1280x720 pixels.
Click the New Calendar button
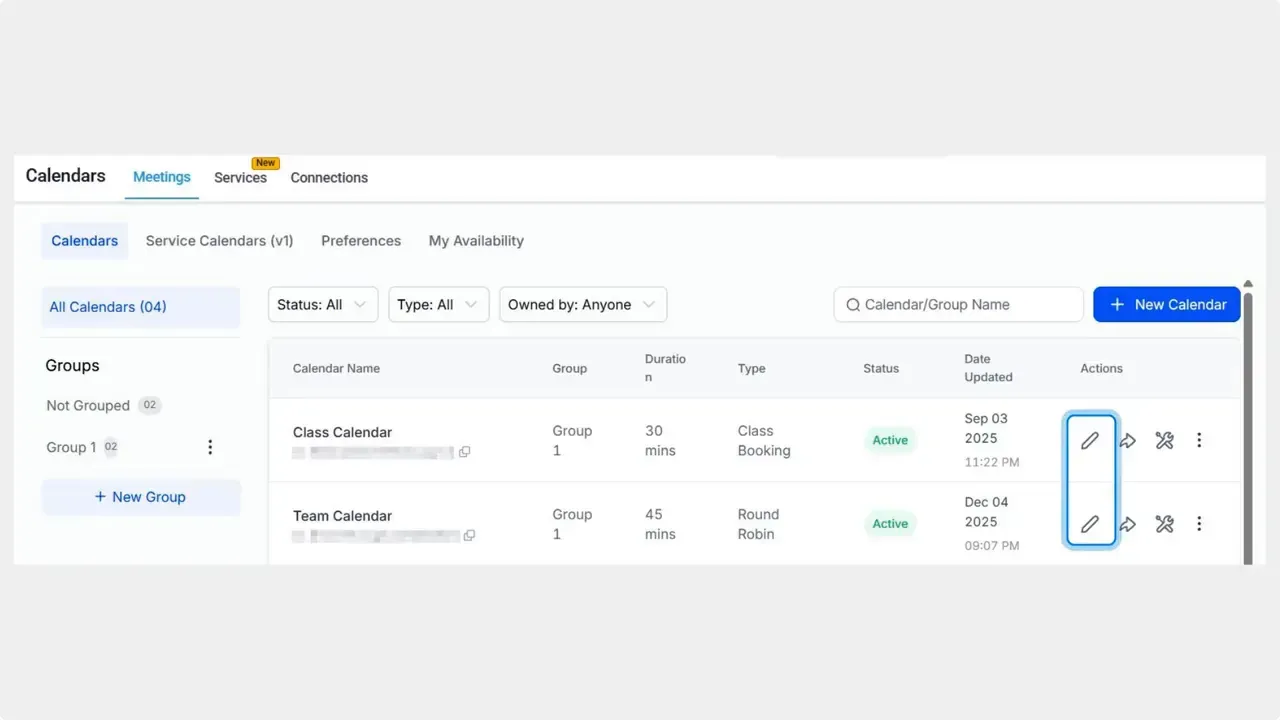1166,305
